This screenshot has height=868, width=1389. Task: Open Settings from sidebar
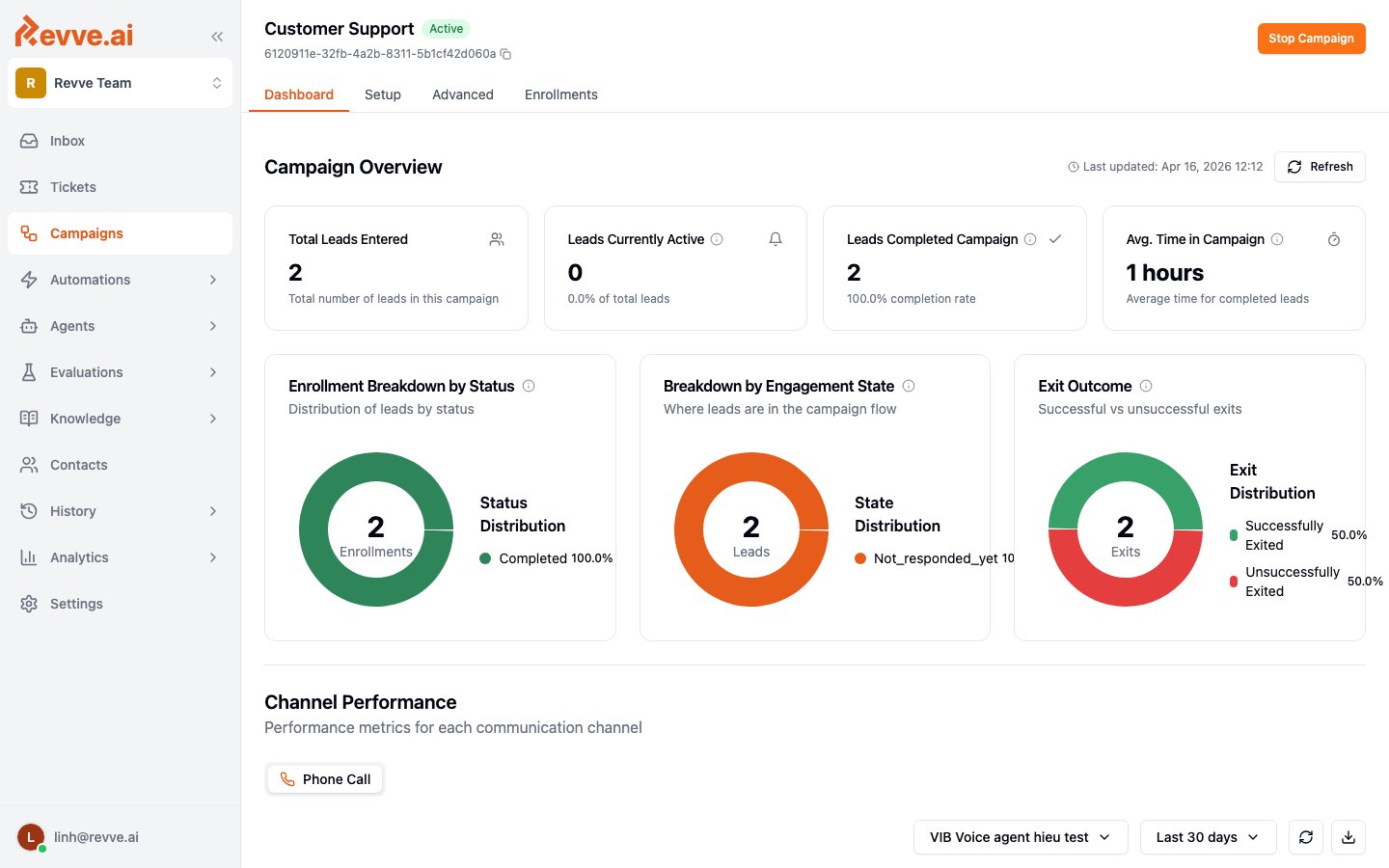click(x=120, y=604)
